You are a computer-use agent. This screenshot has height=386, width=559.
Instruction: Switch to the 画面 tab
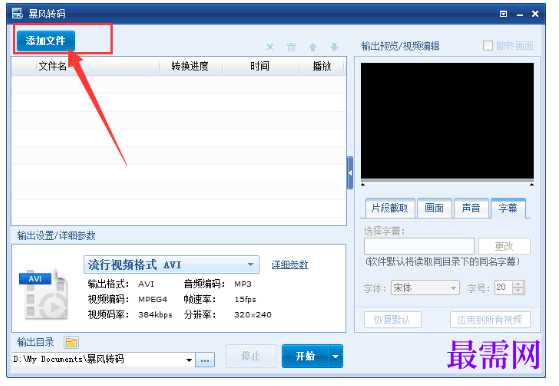(434, 208)
